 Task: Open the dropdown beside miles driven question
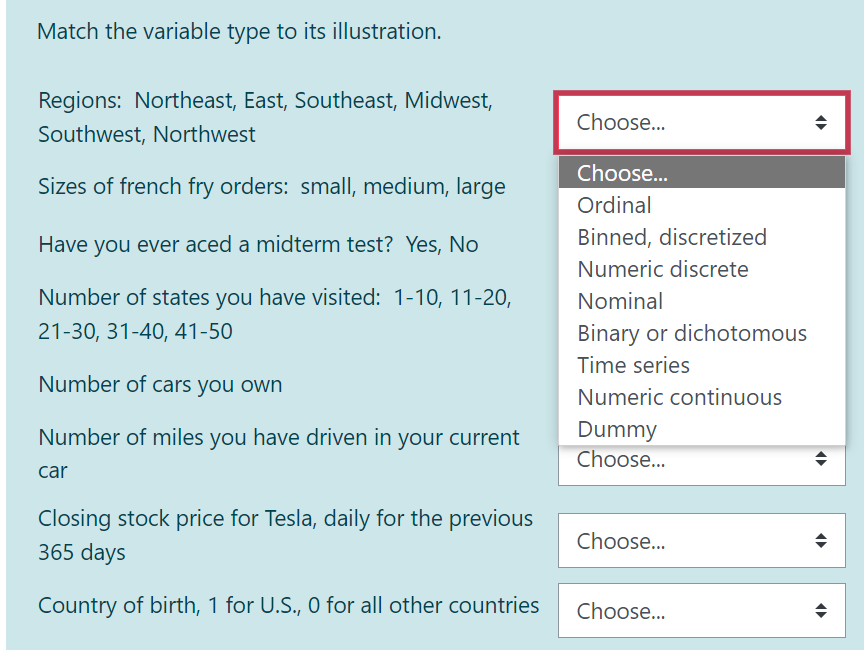[x=700, y=459]
